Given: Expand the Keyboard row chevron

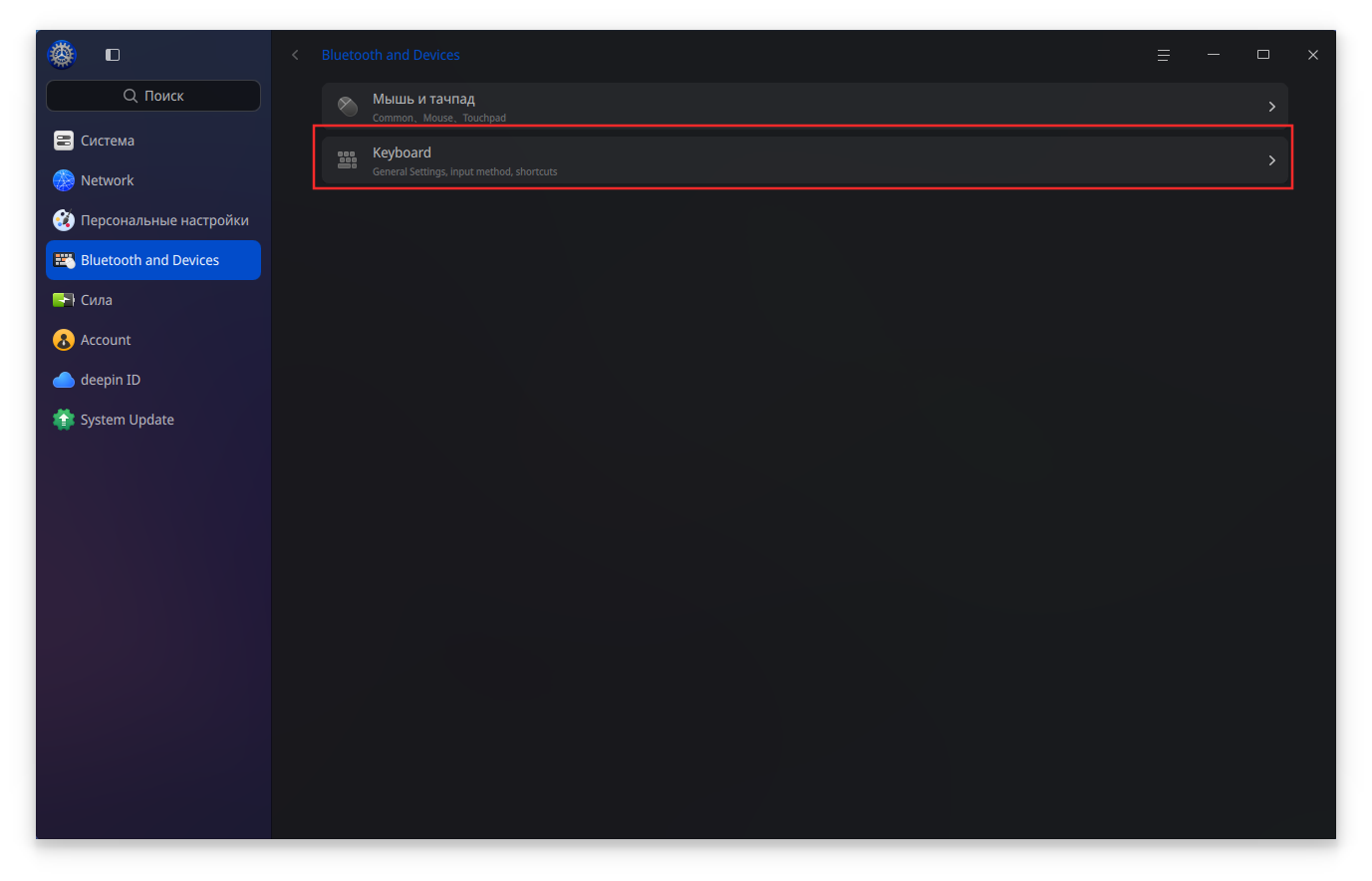Looking at the screenshot, I should [x=1271, y=160].
